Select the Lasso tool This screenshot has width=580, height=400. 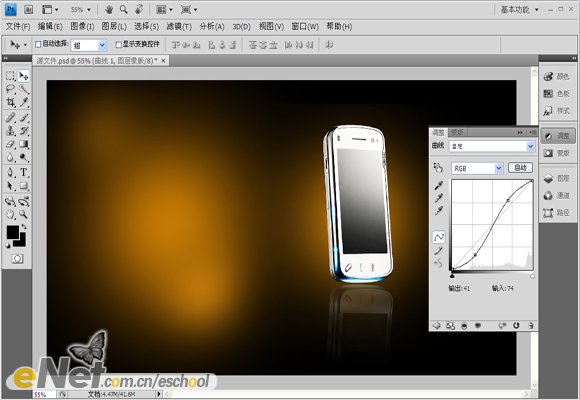[x=10, y=89]
